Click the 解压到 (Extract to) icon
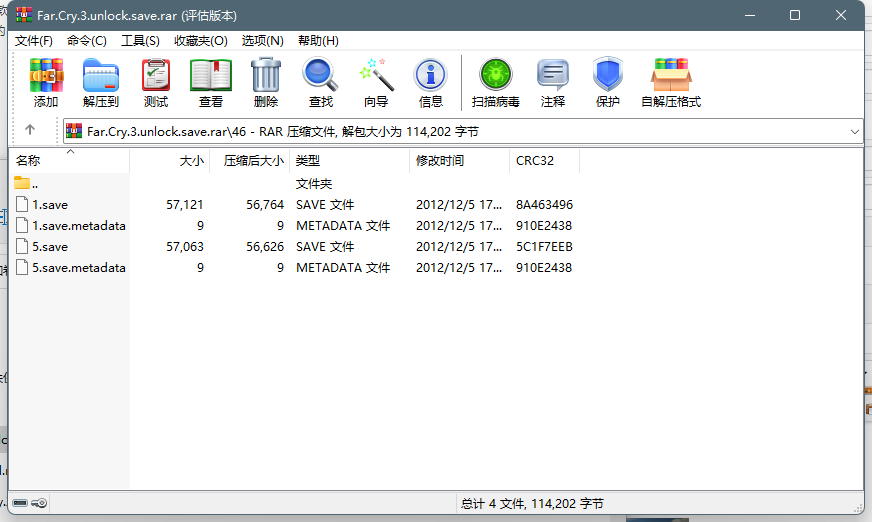872x522 pixels. 101,75
